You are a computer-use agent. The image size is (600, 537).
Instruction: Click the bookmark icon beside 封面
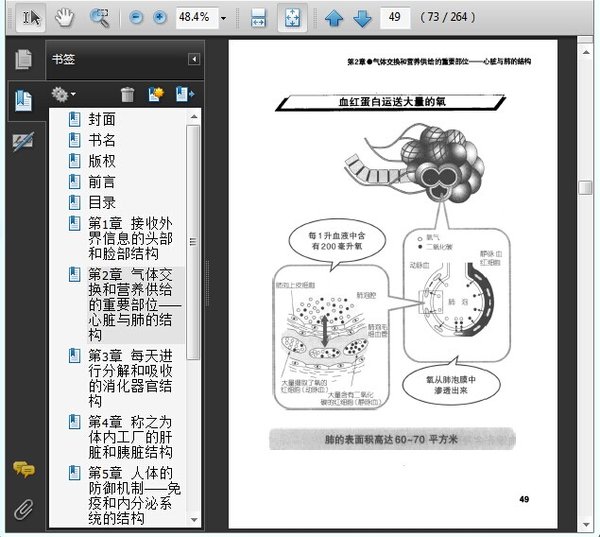(x=74, y=119)
